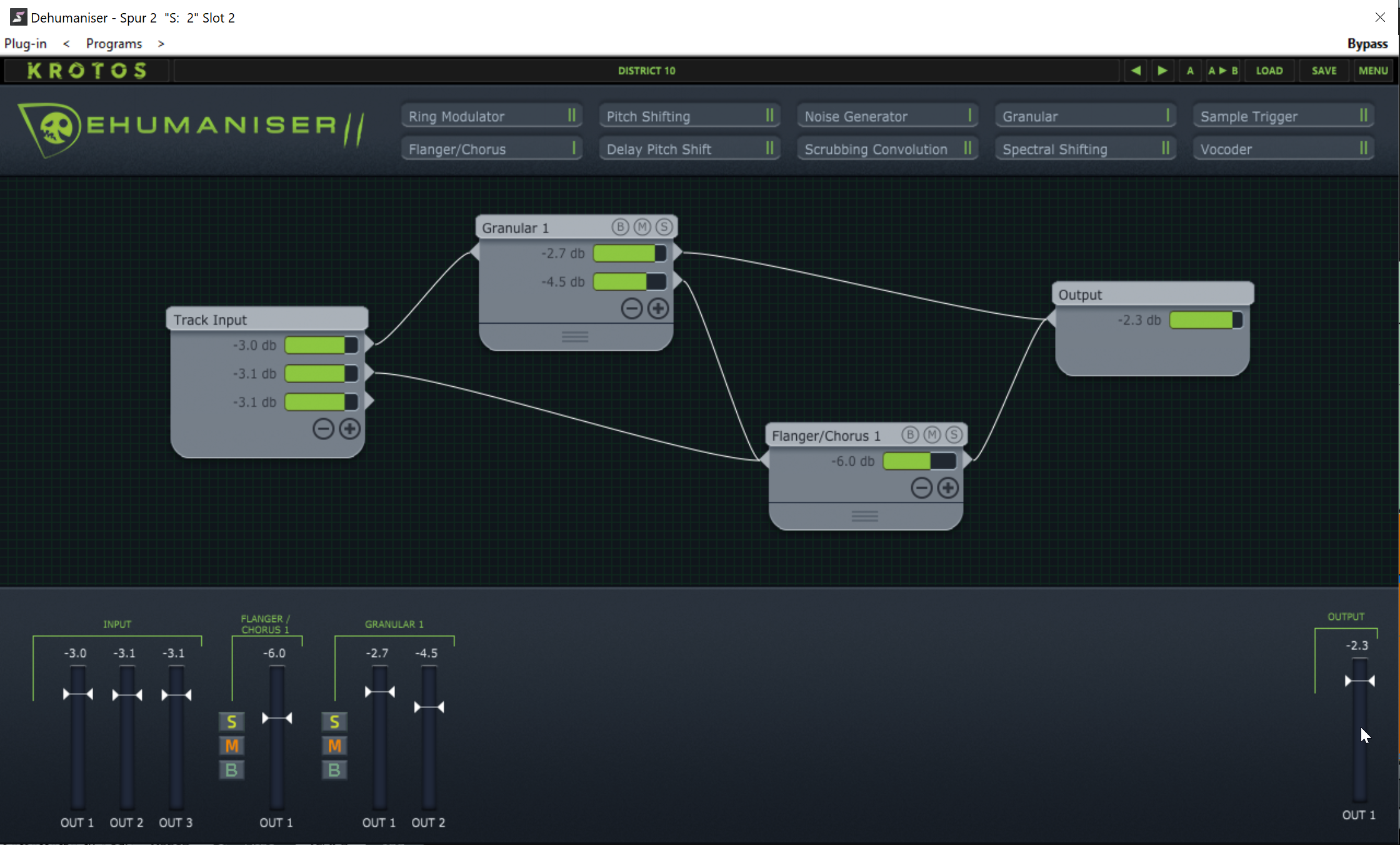Open the Plug-in menu

click(26, 44)
